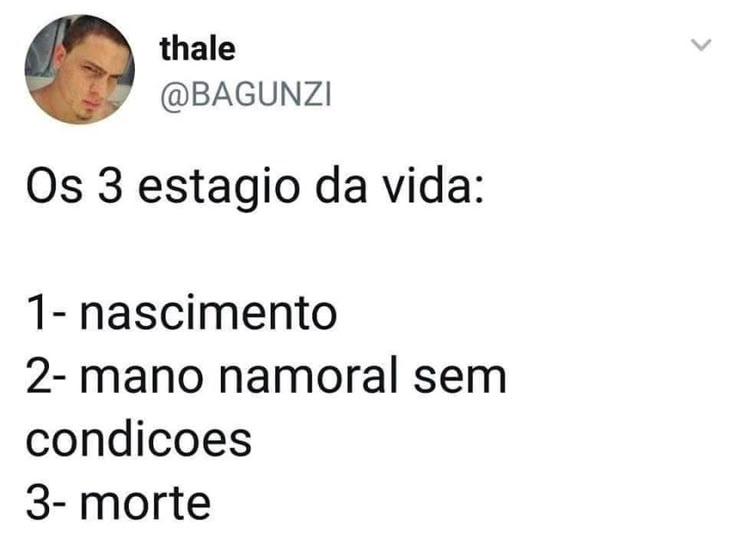
Task: Open the @BAGUNZI handle link
Action: tap(246, 95)
